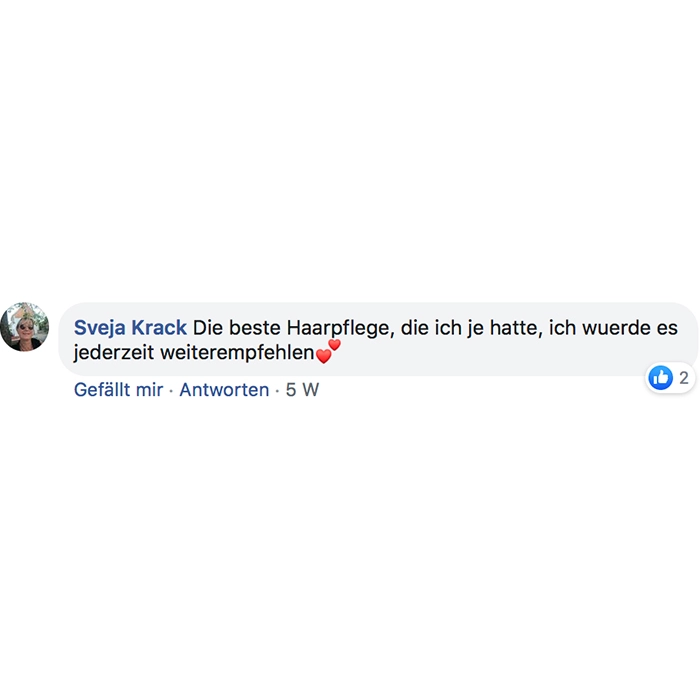Click the words 'Die beste' in the comment

pyautogui.click(x=237, y=328)
